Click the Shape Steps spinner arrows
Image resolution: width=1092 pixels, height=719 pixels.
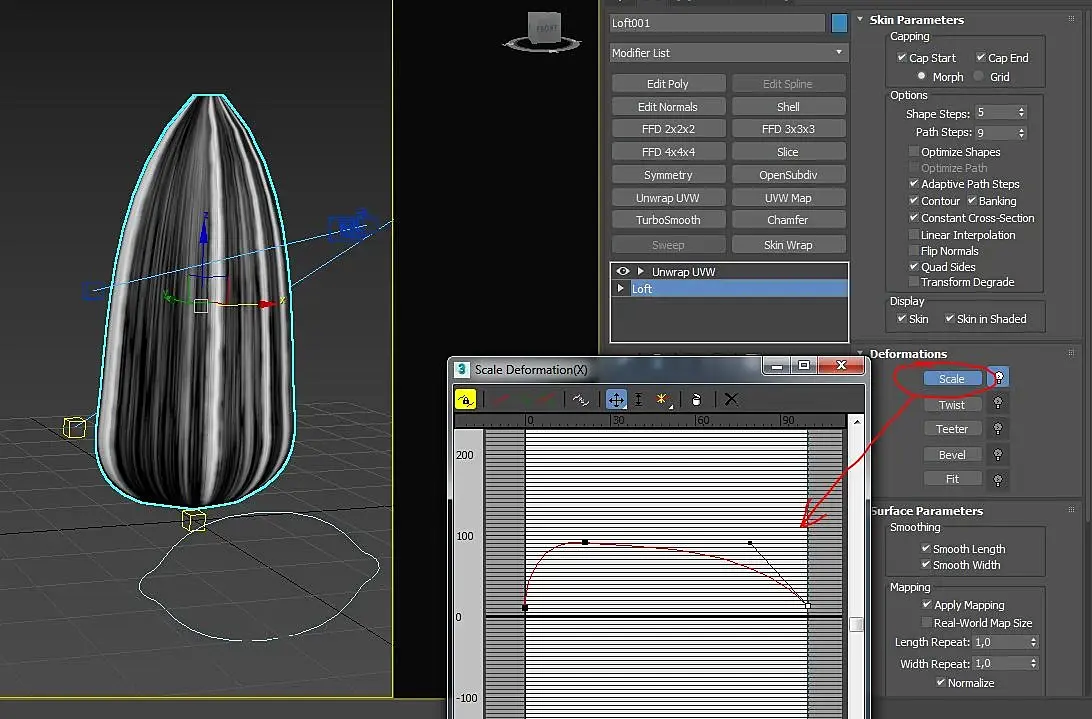(x=1021, y=114)
